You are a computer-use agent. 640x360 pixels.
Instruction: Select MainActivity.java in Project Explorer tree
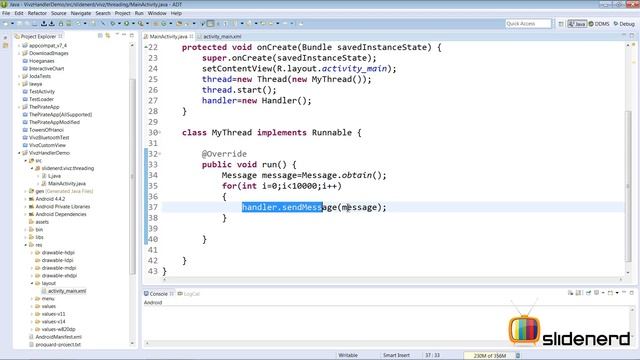(x=67, y=184)
